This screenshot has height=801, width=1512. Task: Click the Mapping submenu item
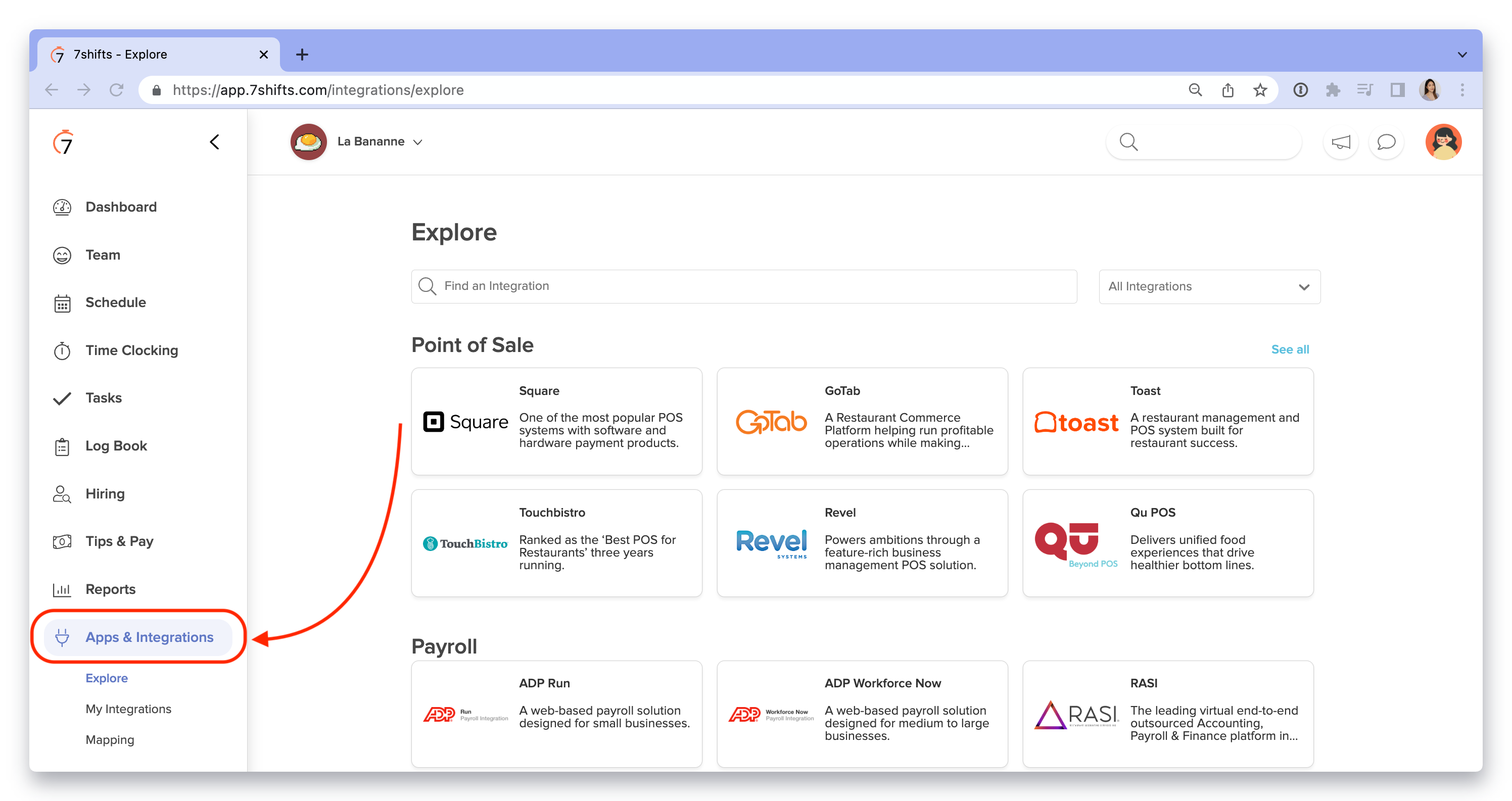tap(110, 739)
